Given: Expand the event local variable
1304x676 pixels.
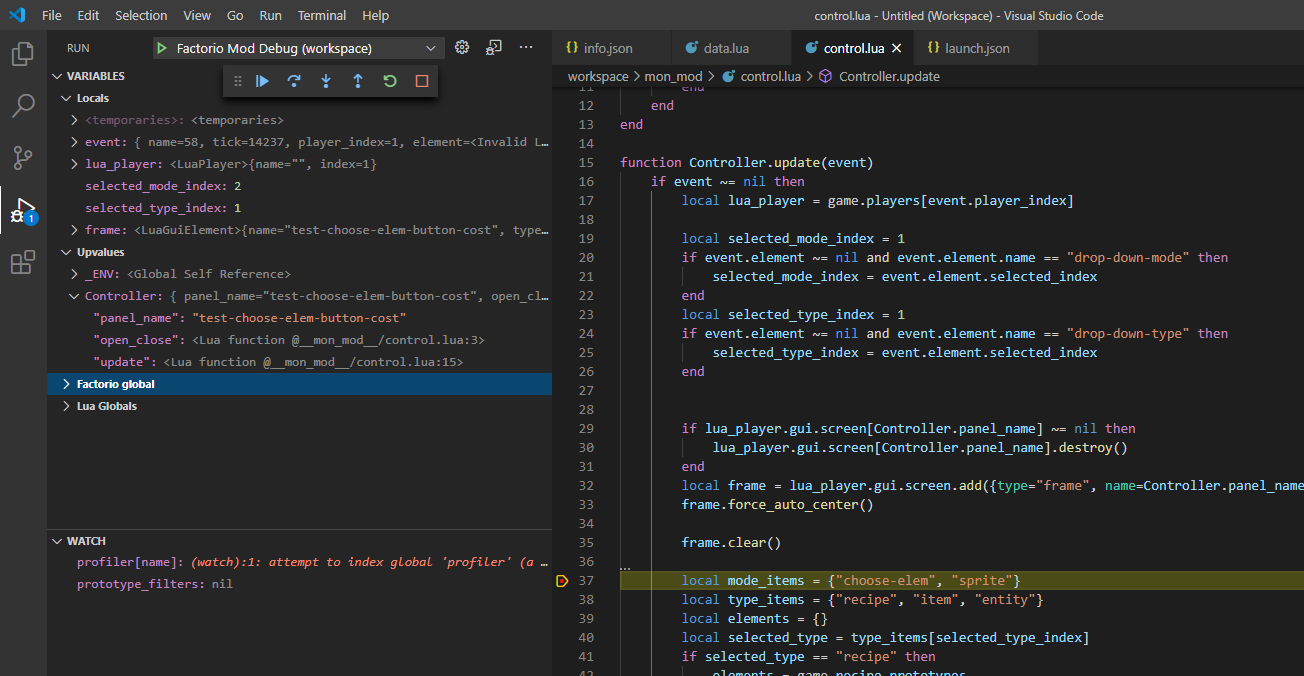Looking at the screenshot, I should click(x=75, y=142).
